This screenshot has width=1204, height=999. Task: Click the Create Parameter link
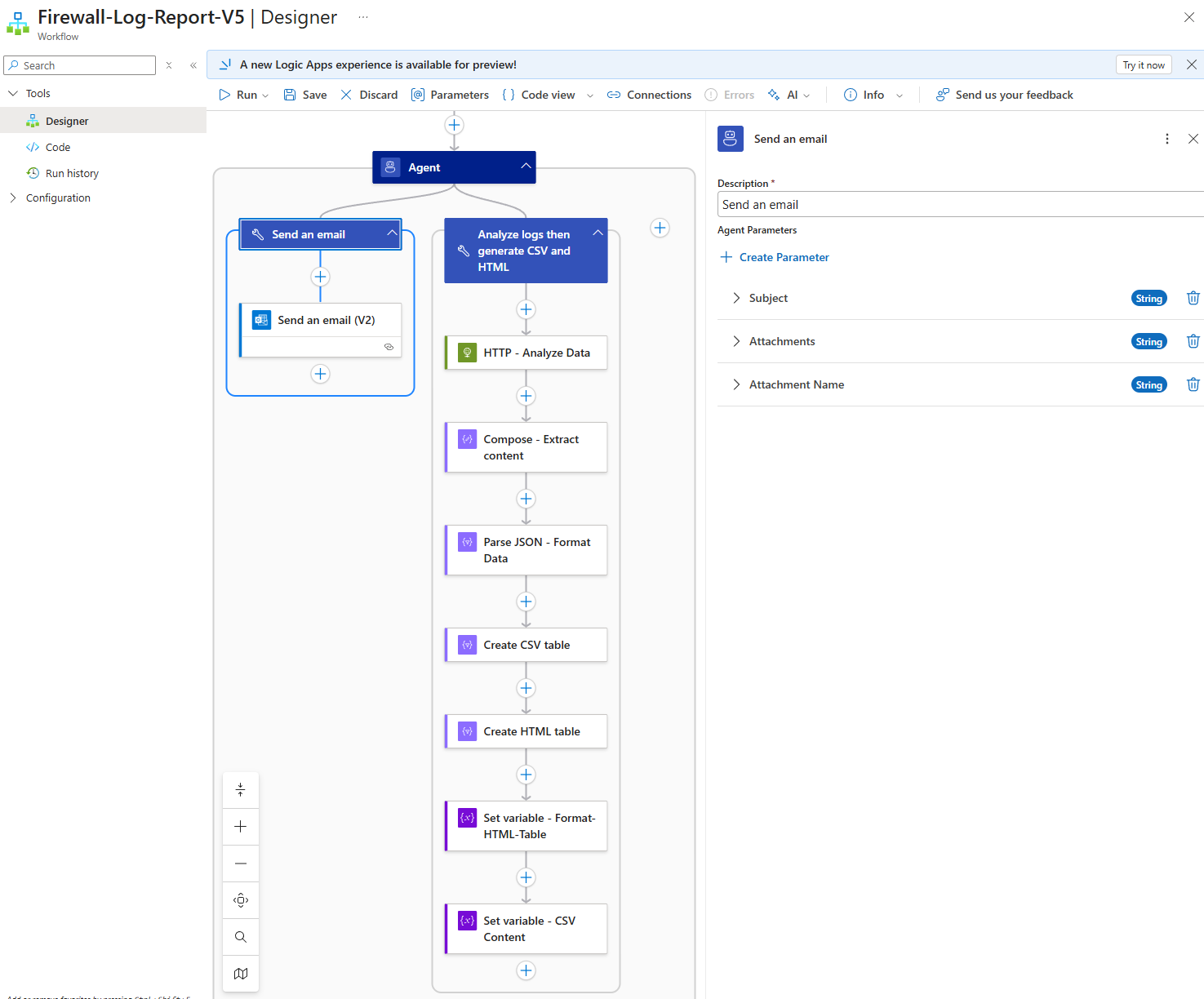click(x=784, y=257)
